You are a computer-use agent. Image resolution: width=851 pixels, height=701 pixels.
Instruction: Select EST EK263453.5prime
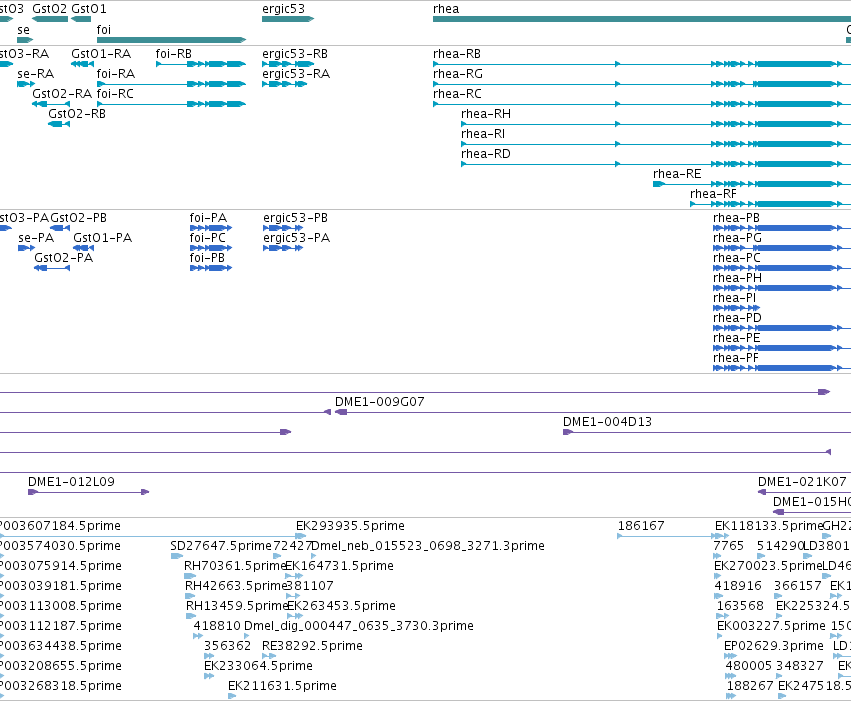click(x=295, y=616)
